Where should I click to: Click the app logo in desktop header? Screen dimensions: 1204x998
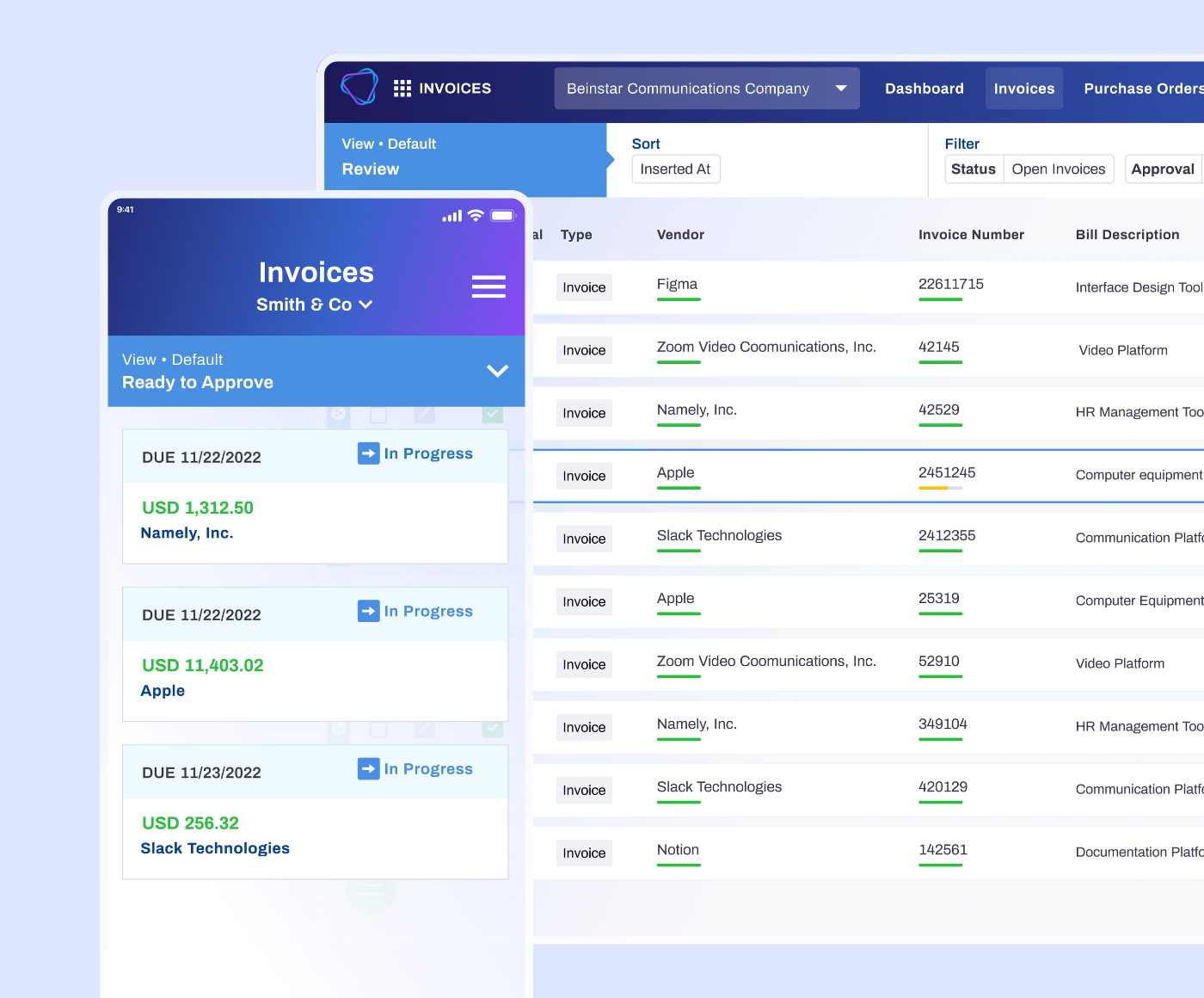pyautogui.click(x=359, y=87)
